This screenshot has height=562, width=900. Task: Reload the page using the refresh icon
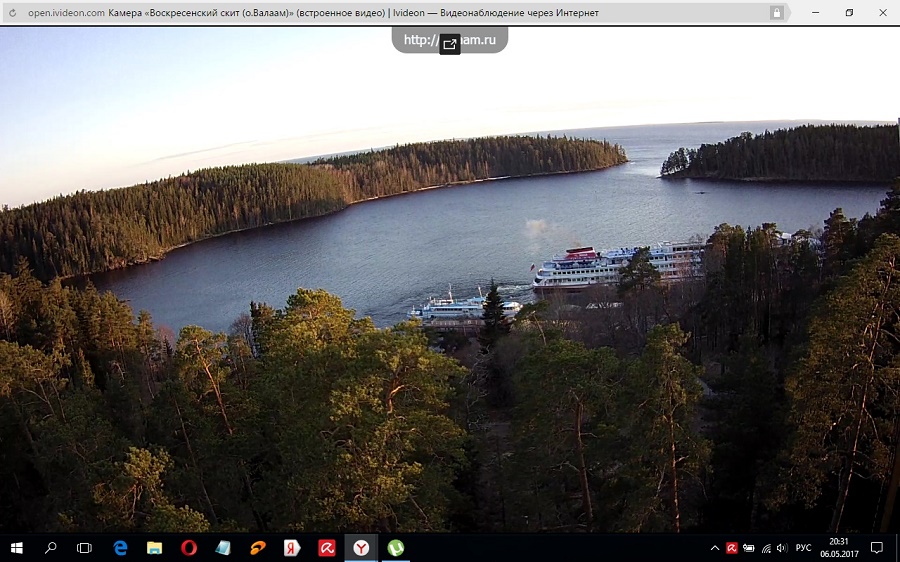click(12, 13)
